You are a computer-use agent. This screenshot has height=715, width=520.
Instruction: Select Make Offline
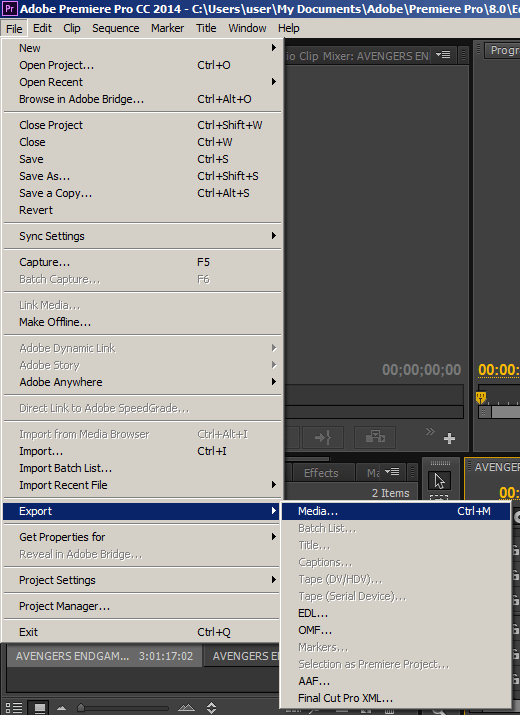(142, 322)
